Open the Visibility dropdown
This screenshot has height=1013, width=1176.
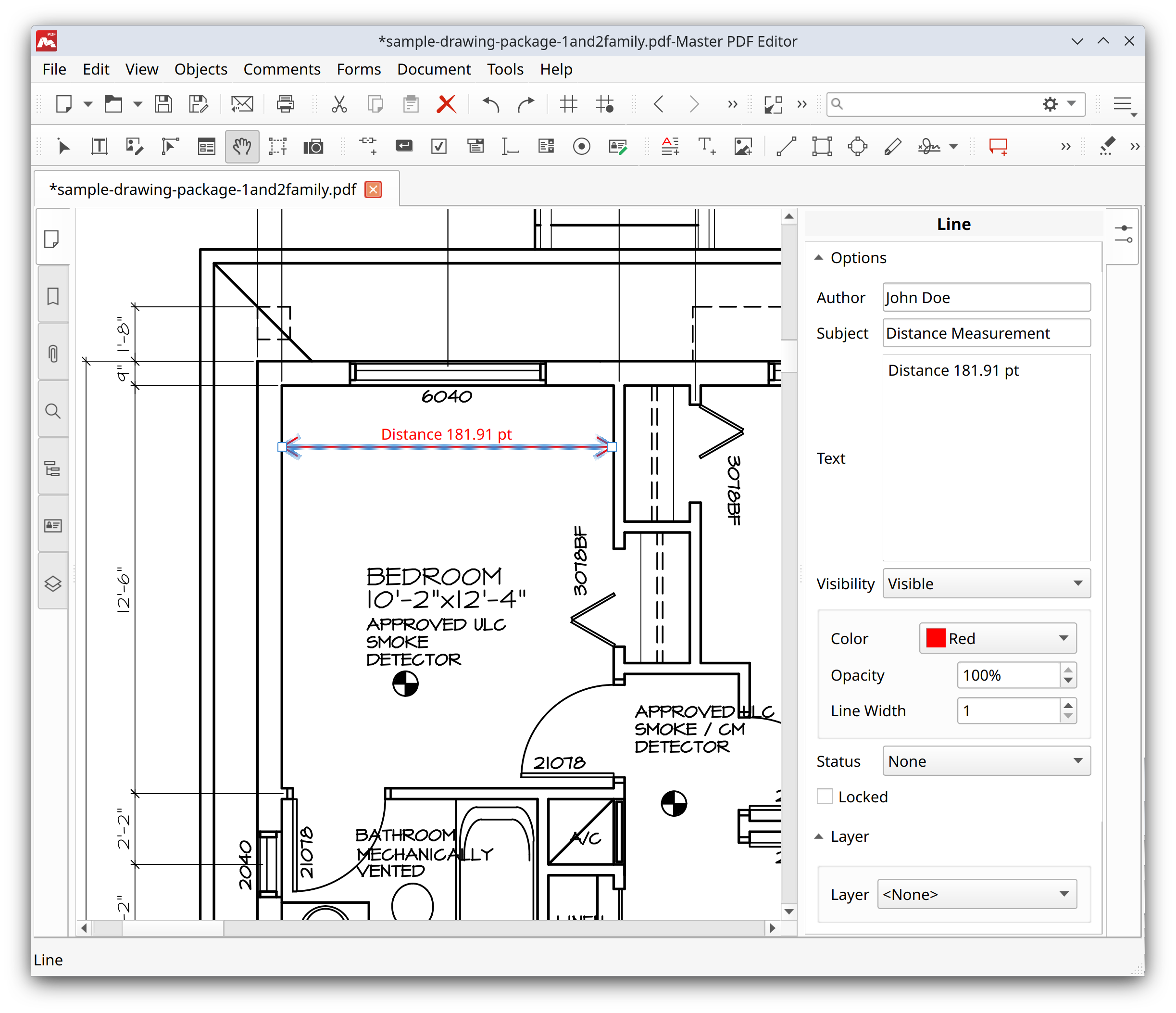tap(987, 584)
